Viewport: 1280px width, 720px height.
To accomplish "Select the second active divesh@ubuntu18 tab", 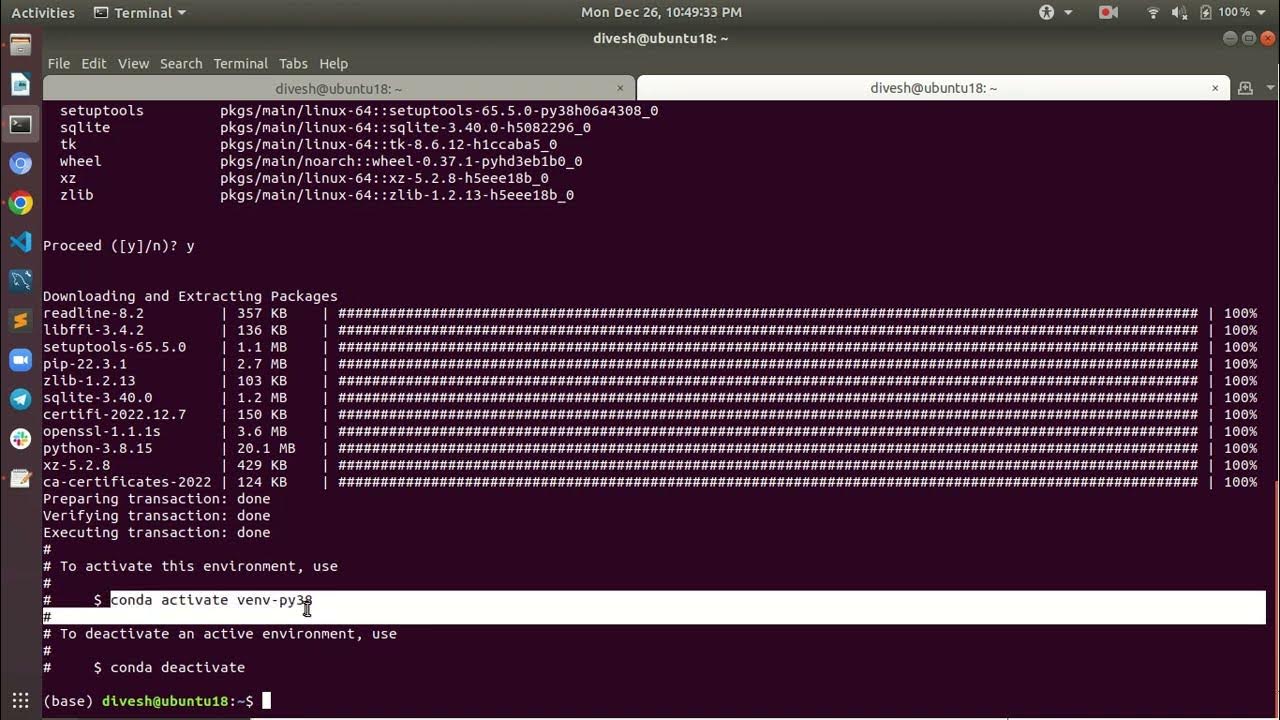I will coord(933,88).
